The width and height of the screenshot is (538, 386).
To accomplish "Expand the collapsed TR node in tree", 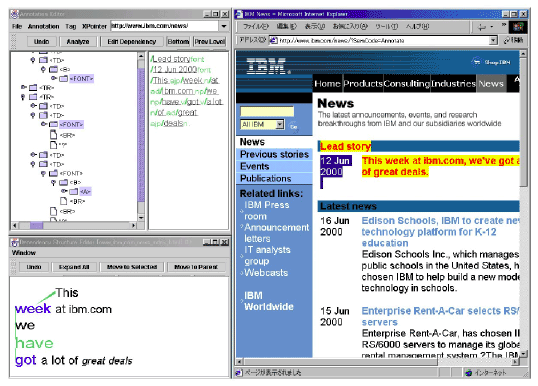I will click(x=23, y=87).
